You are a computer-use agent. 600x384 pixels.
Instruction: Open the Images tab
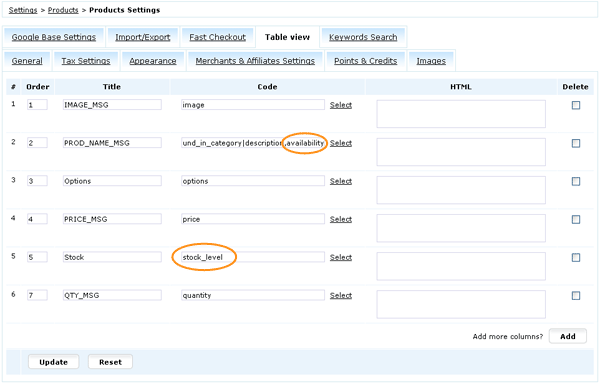pos(431,61)
